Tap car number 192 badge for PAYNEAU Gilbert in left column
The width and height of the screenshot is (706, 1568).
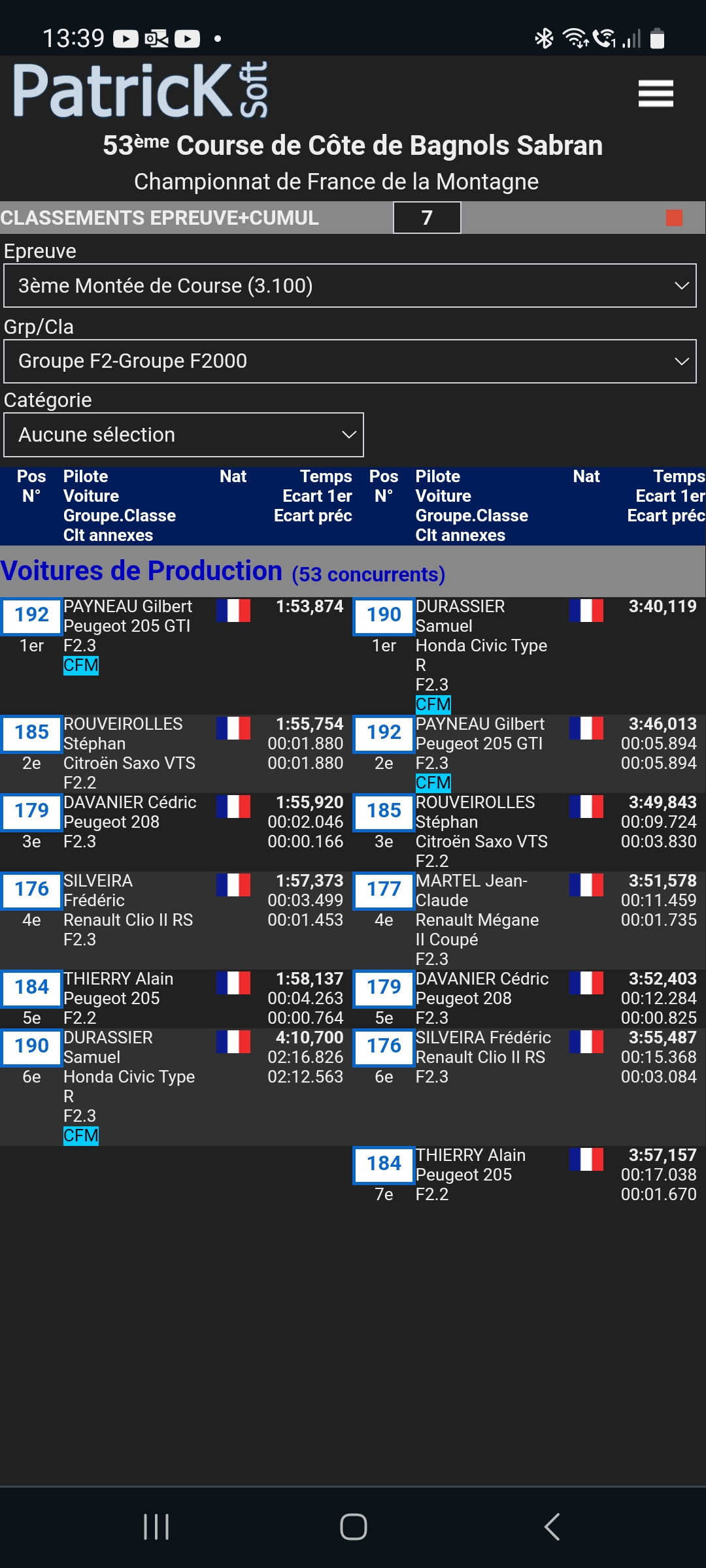click(x=32, y=615)
